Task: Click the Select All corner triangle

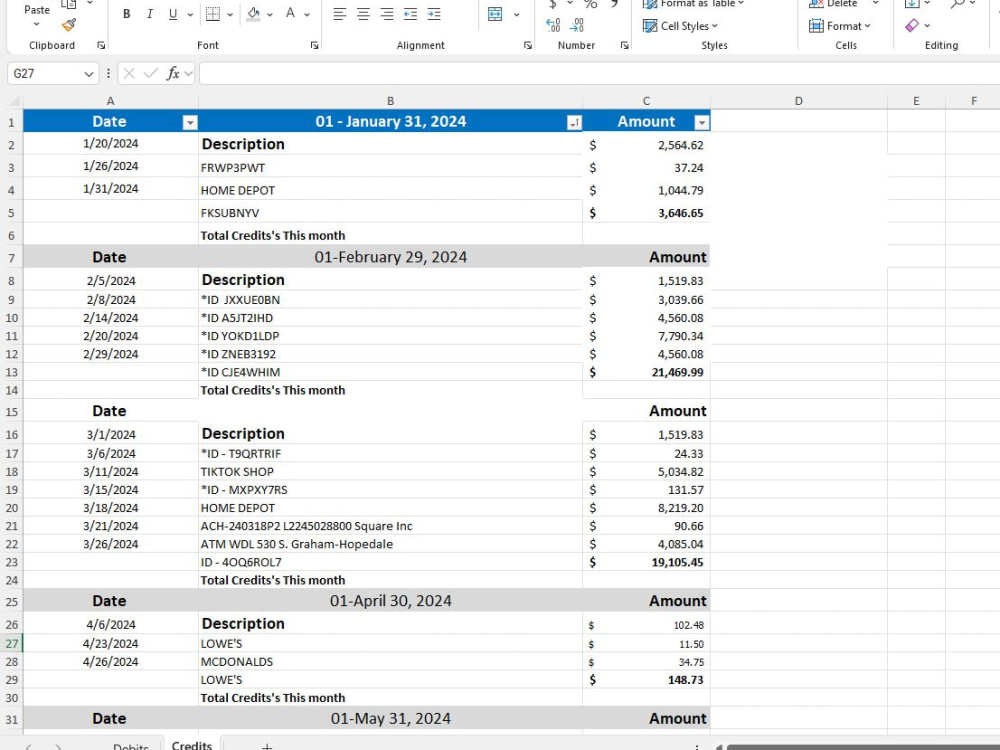Action: tap(13, 101)
